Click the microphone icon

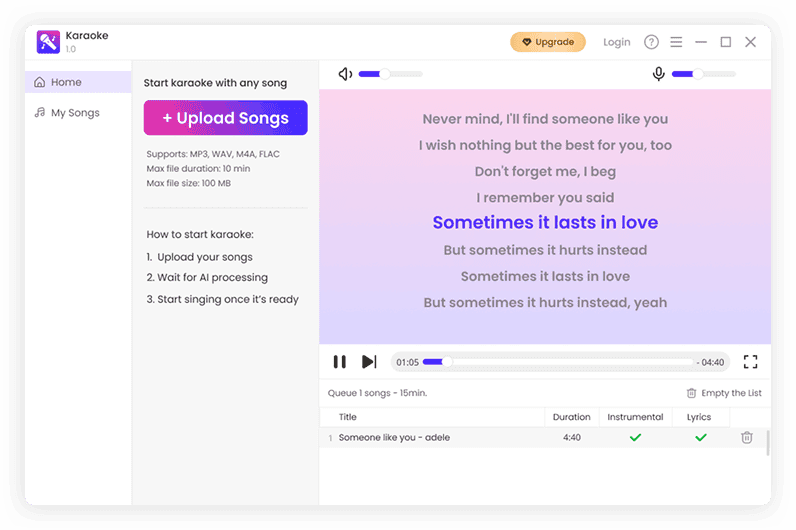(x=658, y=74)
